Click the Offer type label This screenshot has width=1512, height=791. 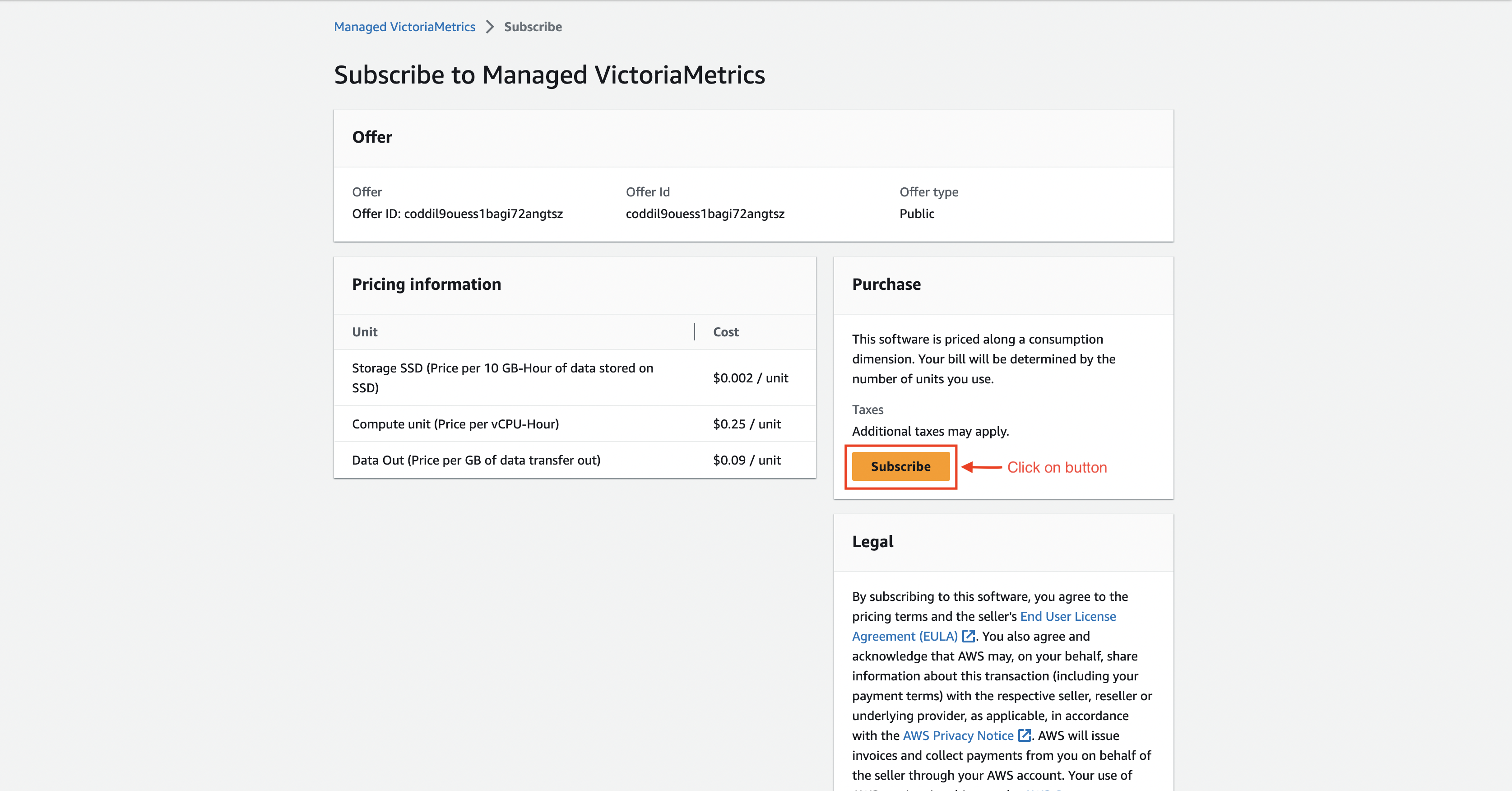tap(928, 192)
